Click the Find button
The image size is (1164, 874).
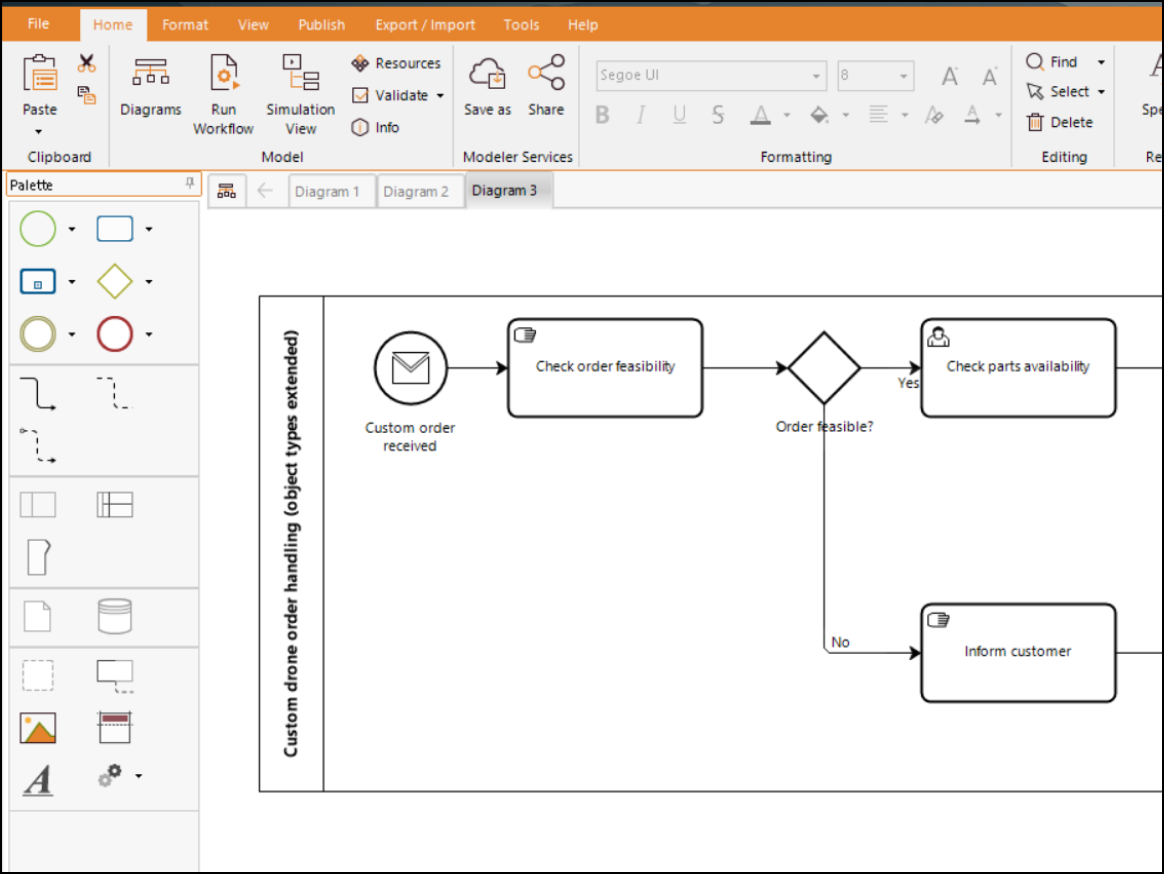(x=1050, y=62)
